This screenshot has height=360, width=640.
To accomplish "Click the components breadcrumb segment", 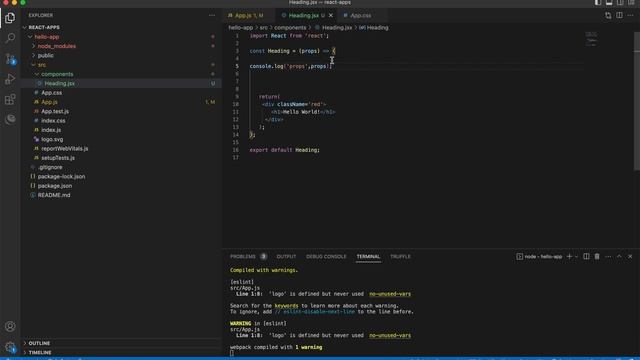I will coord(290,28).
